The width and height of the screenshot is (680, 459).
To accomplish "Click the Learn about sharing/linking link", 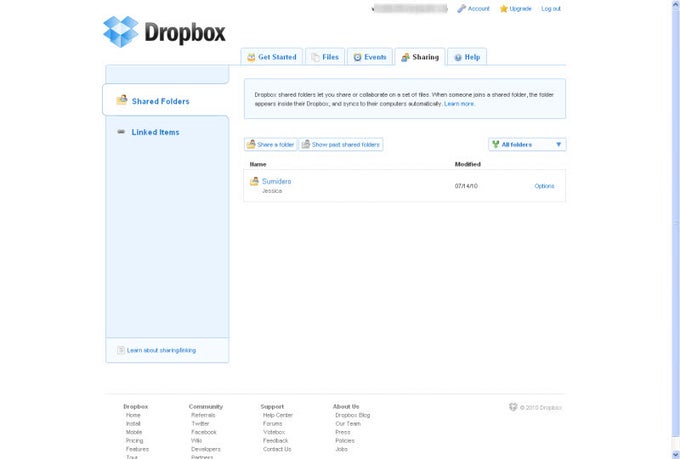I will [161, 350].
